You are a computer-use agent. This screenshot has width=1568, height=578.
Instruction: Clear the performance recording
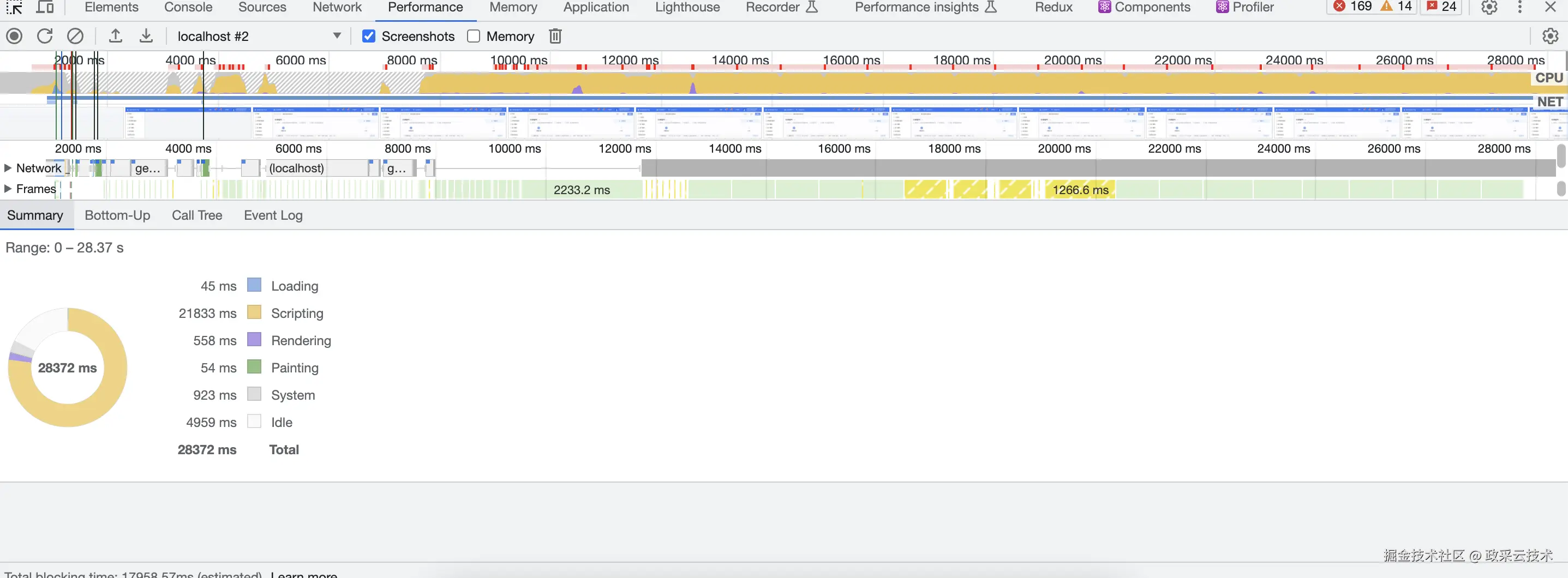75,36
